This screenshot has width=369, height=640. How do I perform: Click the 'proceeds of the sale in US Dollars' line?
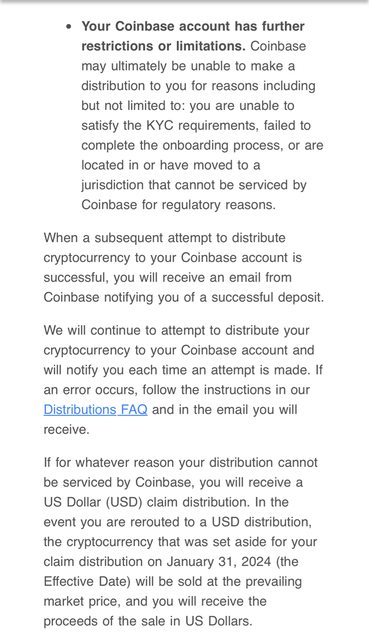[148, 621]
